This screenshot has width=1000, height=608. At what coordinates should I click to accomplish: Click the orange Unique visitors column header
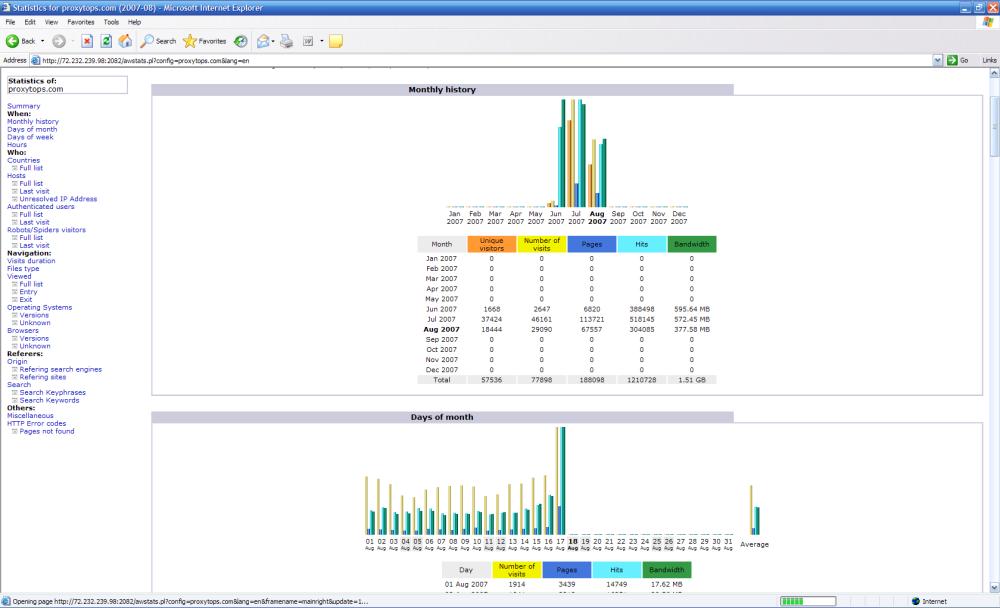(491, 244)
